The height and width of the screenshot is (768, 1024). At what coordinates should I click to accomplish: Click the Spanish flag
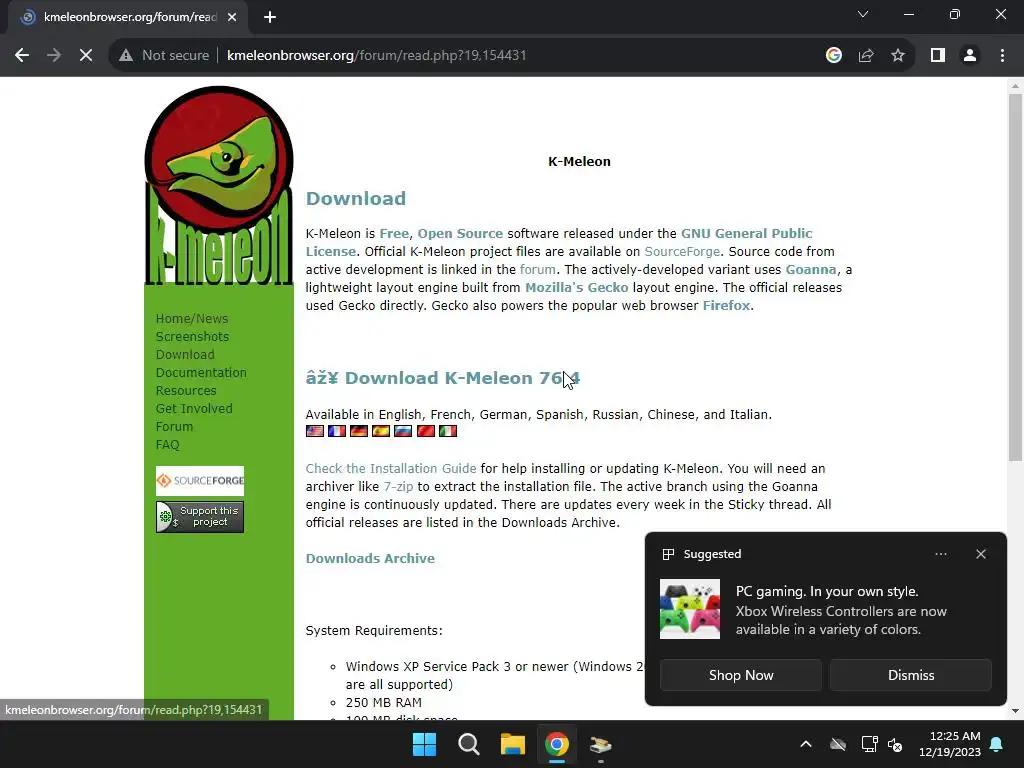381,431
